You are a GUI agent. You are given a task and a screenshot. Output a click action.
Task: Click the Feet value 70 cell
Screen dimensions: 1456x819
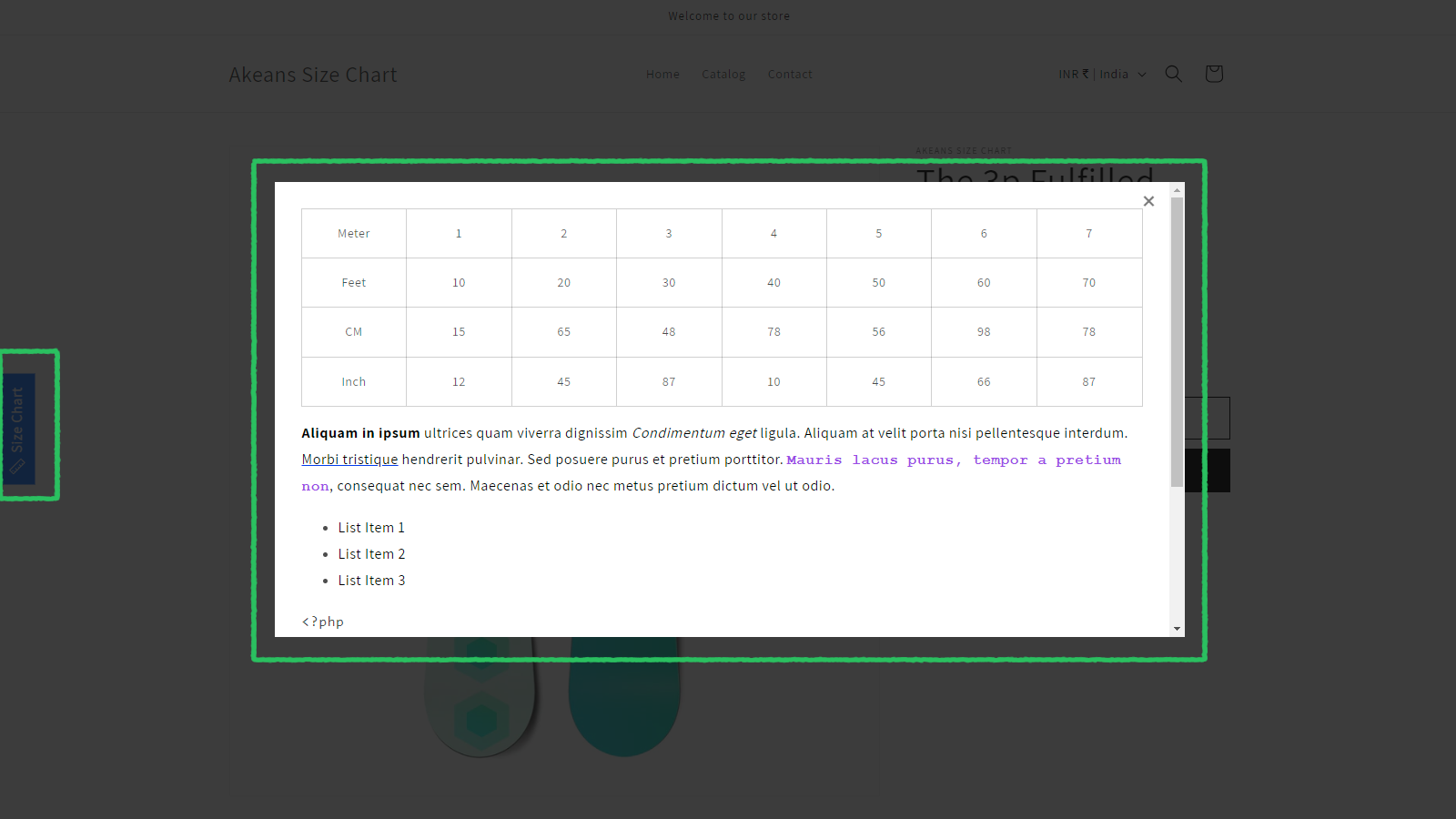pyautogui.click(x=1089, y=283)
